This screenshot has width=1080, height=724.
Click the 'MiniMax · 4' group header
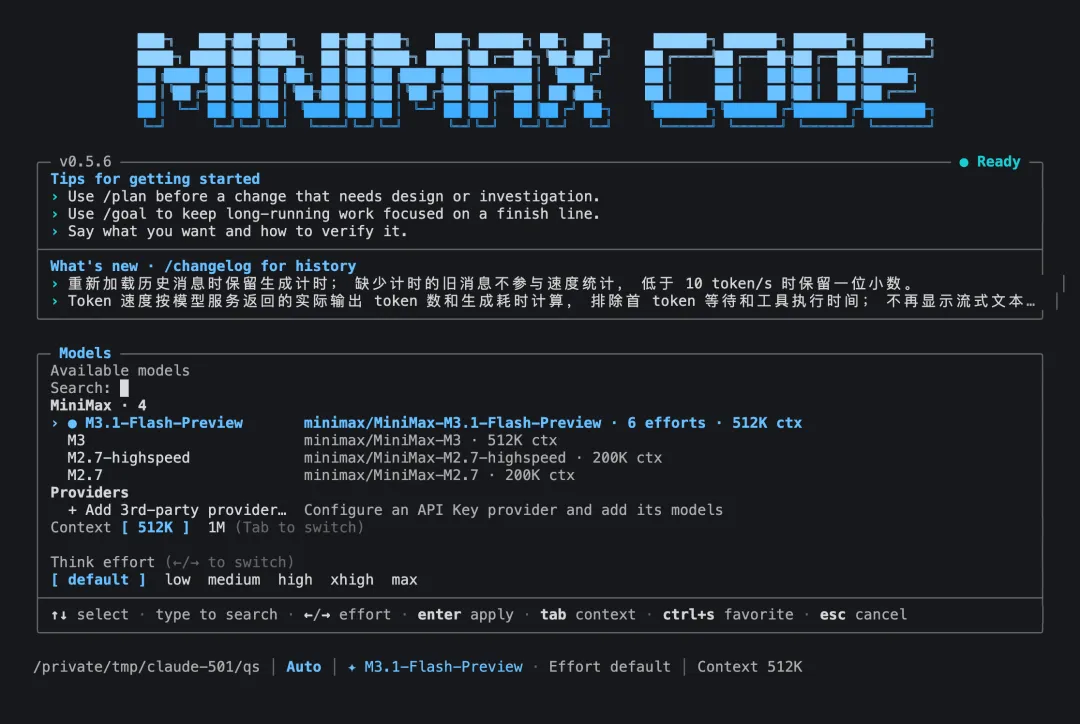(x=98, y=406)
